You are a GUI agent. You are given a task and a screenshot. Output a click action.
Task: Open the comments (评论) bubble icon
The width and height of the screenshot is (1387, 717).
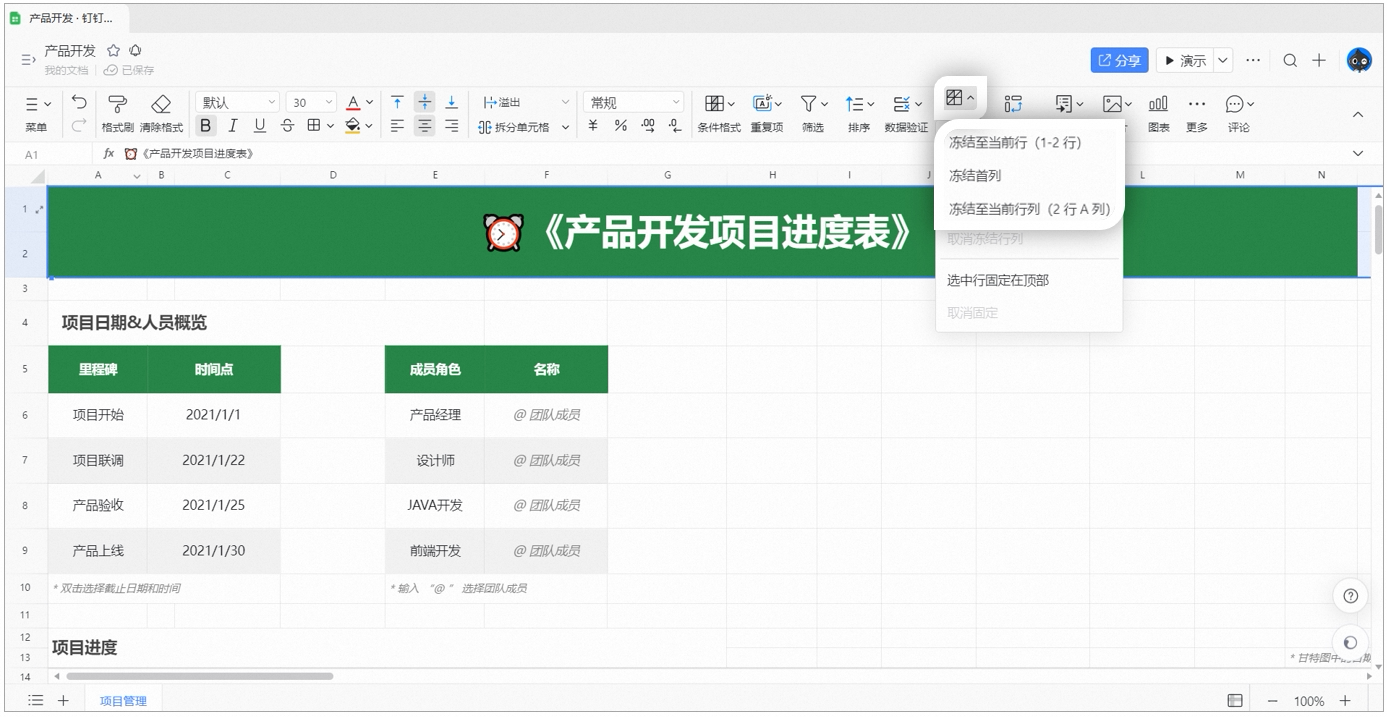1239,103
